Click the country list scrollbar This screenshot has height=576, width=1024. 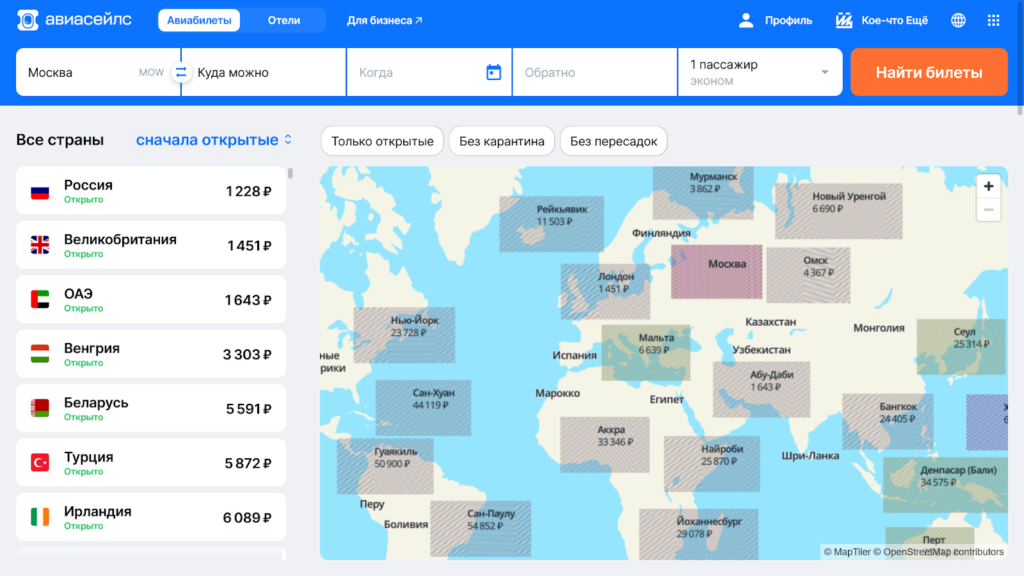[x=290, y=173]
